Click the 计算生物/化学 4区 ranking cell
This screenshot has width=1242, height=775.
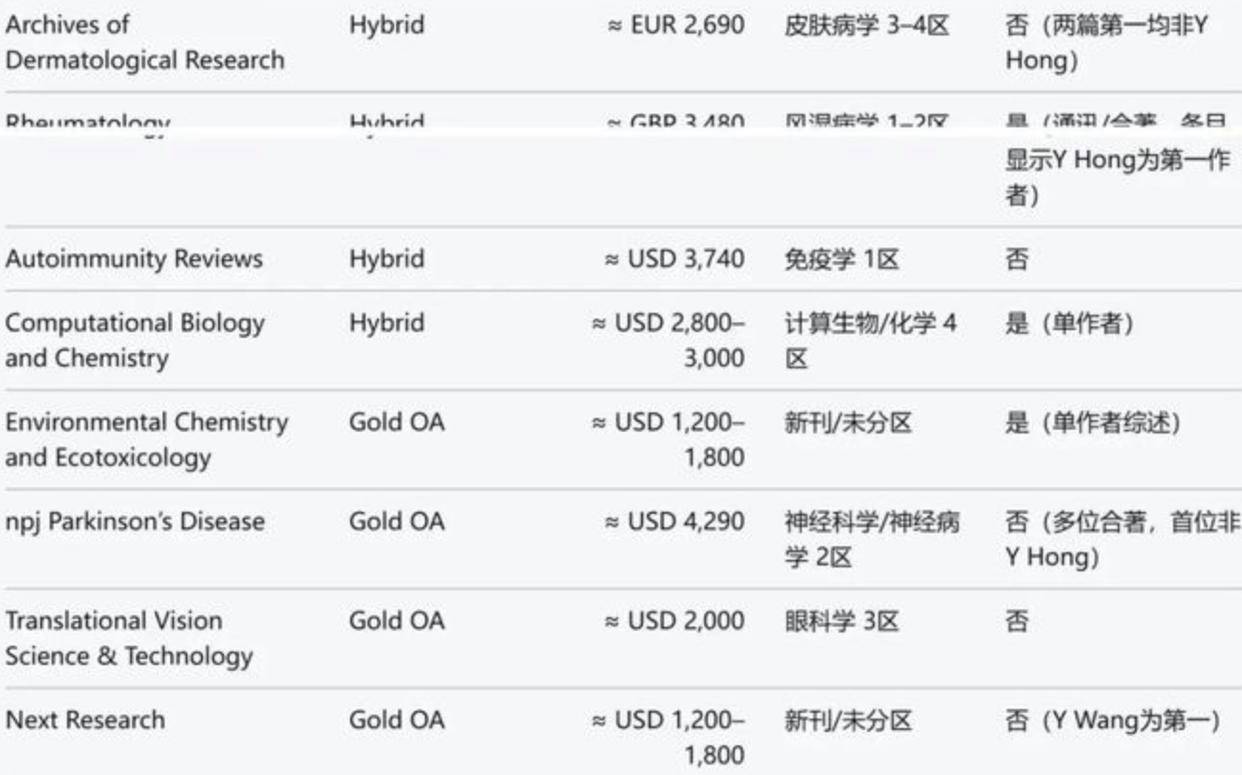870,340
